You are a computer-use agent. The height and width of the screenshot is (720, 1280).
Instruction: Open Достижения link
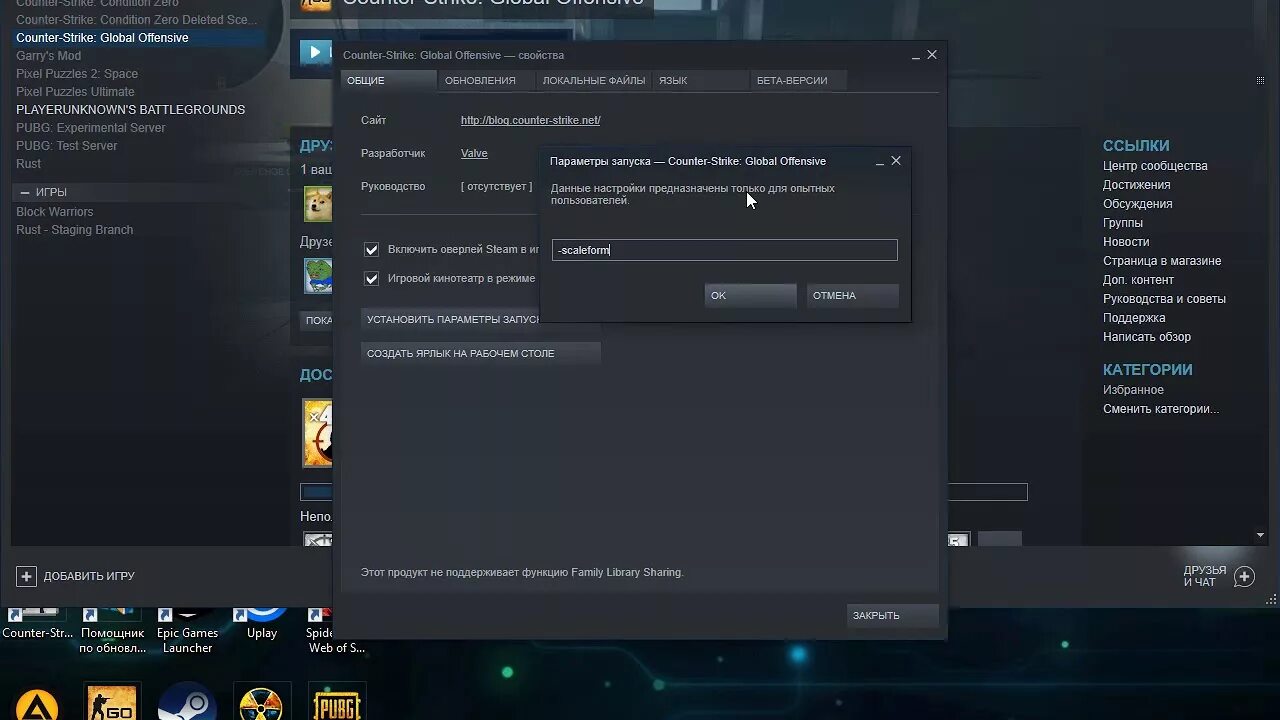[1137, 185]
